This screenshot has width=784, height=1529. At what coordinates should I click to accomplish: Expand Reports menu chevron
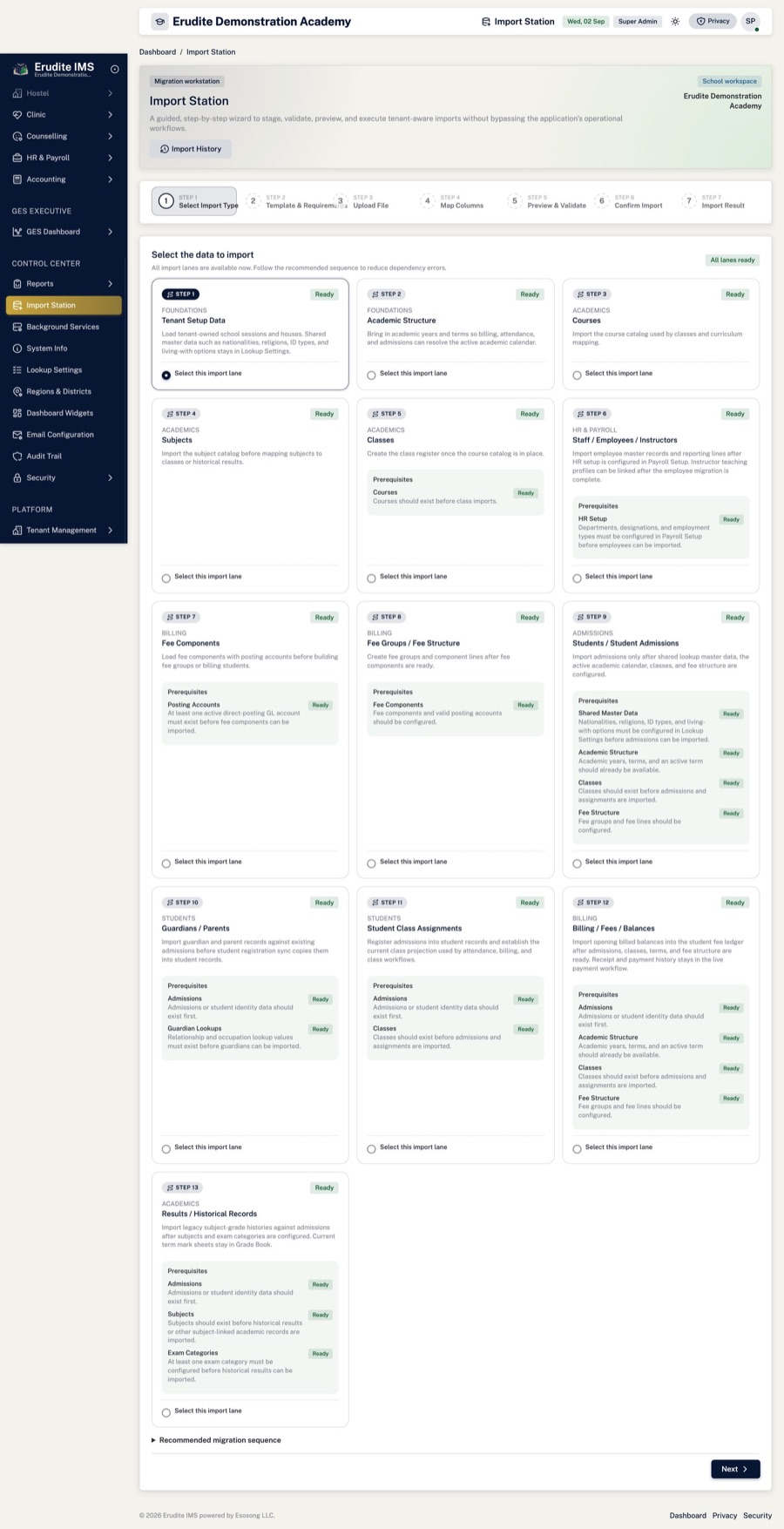(110, 284)
